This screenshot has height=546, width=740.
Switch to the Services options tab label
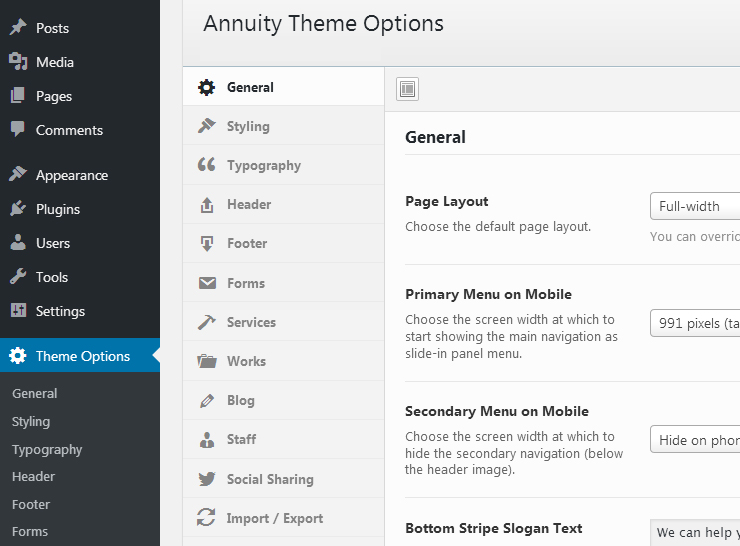pos(251,322)
